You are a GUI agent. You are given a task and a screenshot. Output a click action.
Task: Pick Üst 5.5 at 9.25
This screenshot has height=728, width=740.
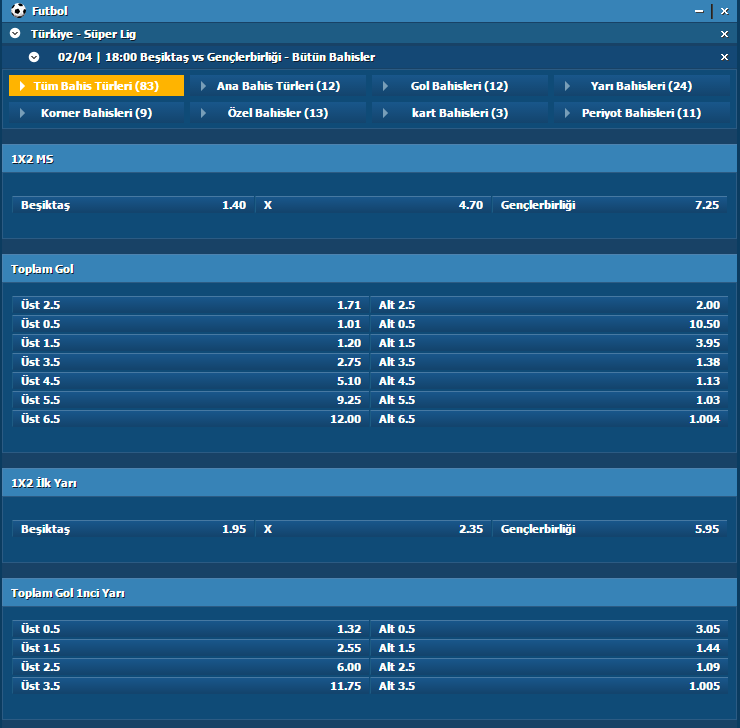pos(190,400)
